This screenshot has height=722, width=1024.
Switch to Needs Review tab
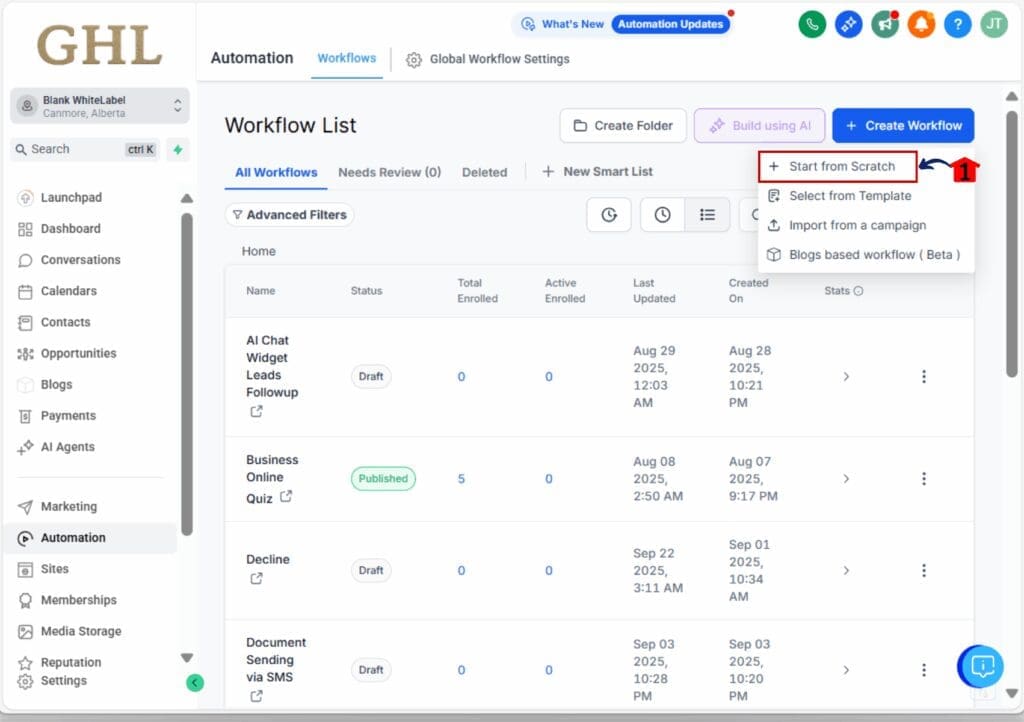[389, 172]
